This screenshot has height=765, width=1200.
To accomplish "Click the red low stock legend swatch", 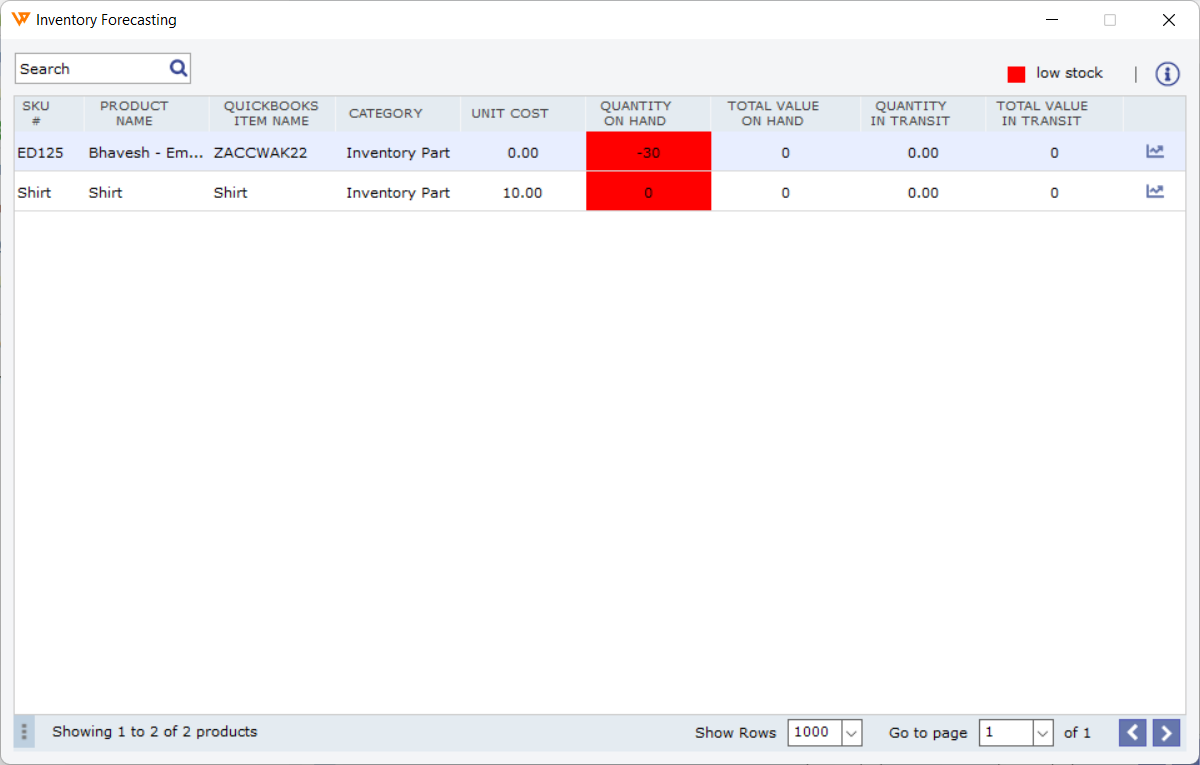I will point(1017,74).
